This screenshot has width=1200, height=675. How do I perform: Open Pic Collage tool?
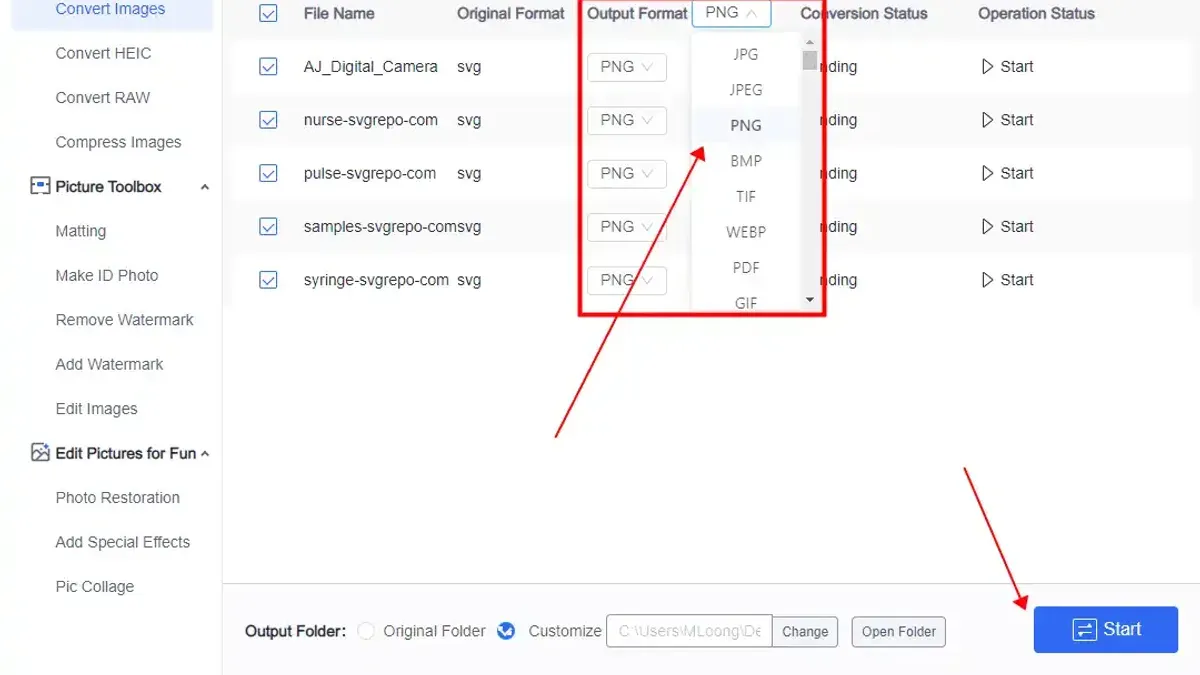click(x=95, y=587)
